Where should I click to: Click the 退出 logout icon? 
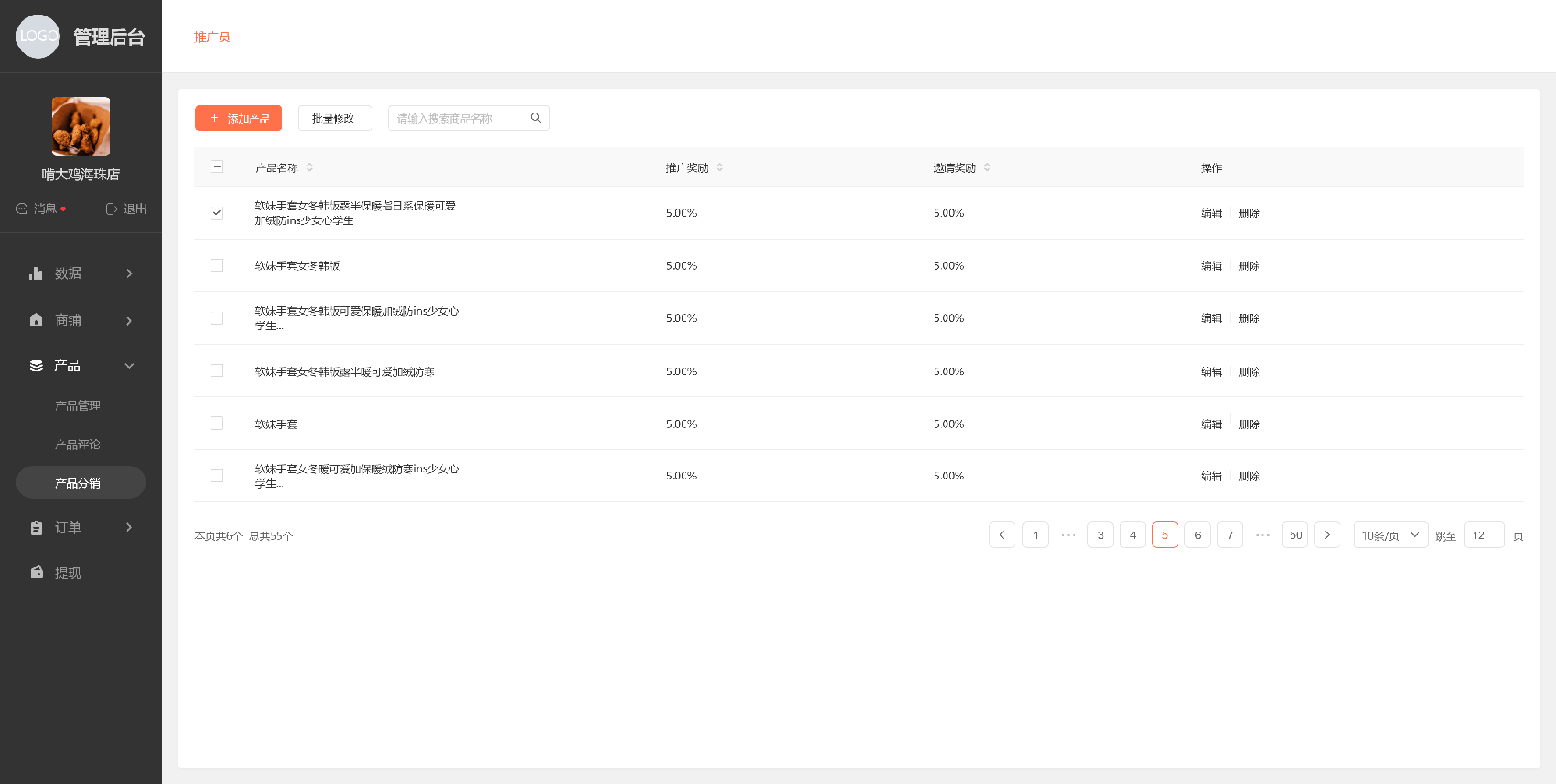click(112, 209)
